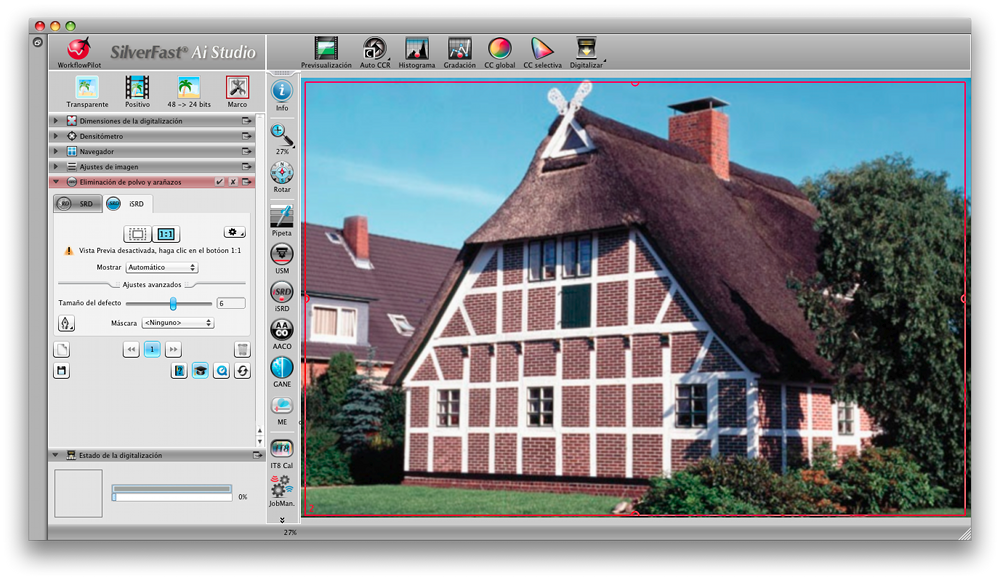The width and height of the screenshot is (1000, 580).
Task: Toggle the Positivo film type button
Action: pyautogui.click(x=138, y=88)
